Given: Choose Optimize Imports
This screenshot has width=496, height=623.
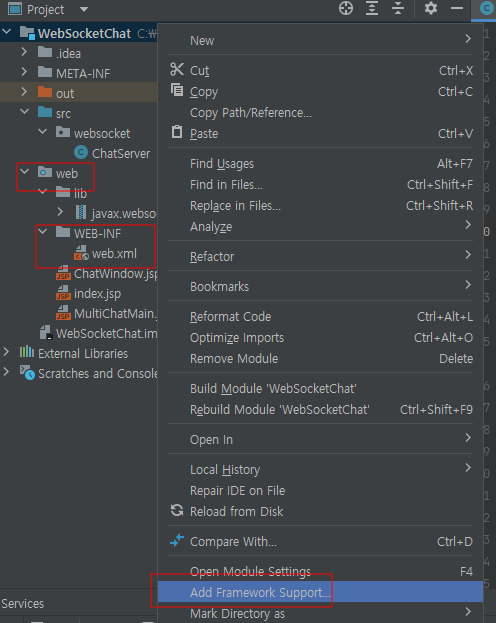Looking at the screenshot, I should click(x=320, y=338).
